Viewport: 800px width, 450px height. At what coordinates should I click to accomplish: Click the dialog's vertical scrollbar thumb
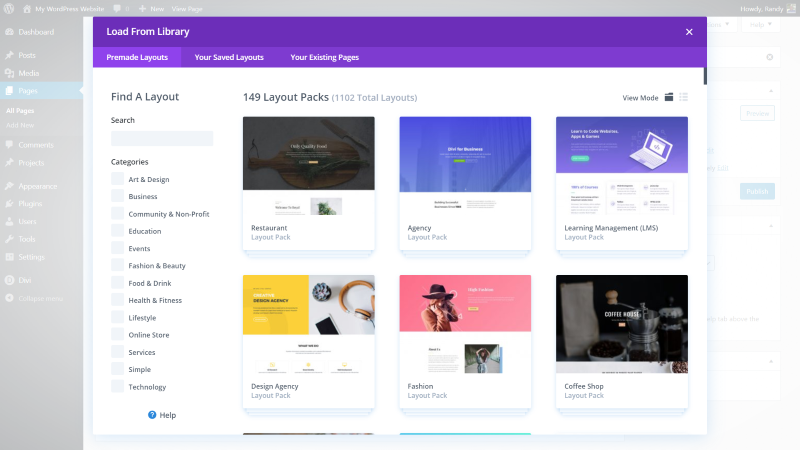tap(705, 76)
